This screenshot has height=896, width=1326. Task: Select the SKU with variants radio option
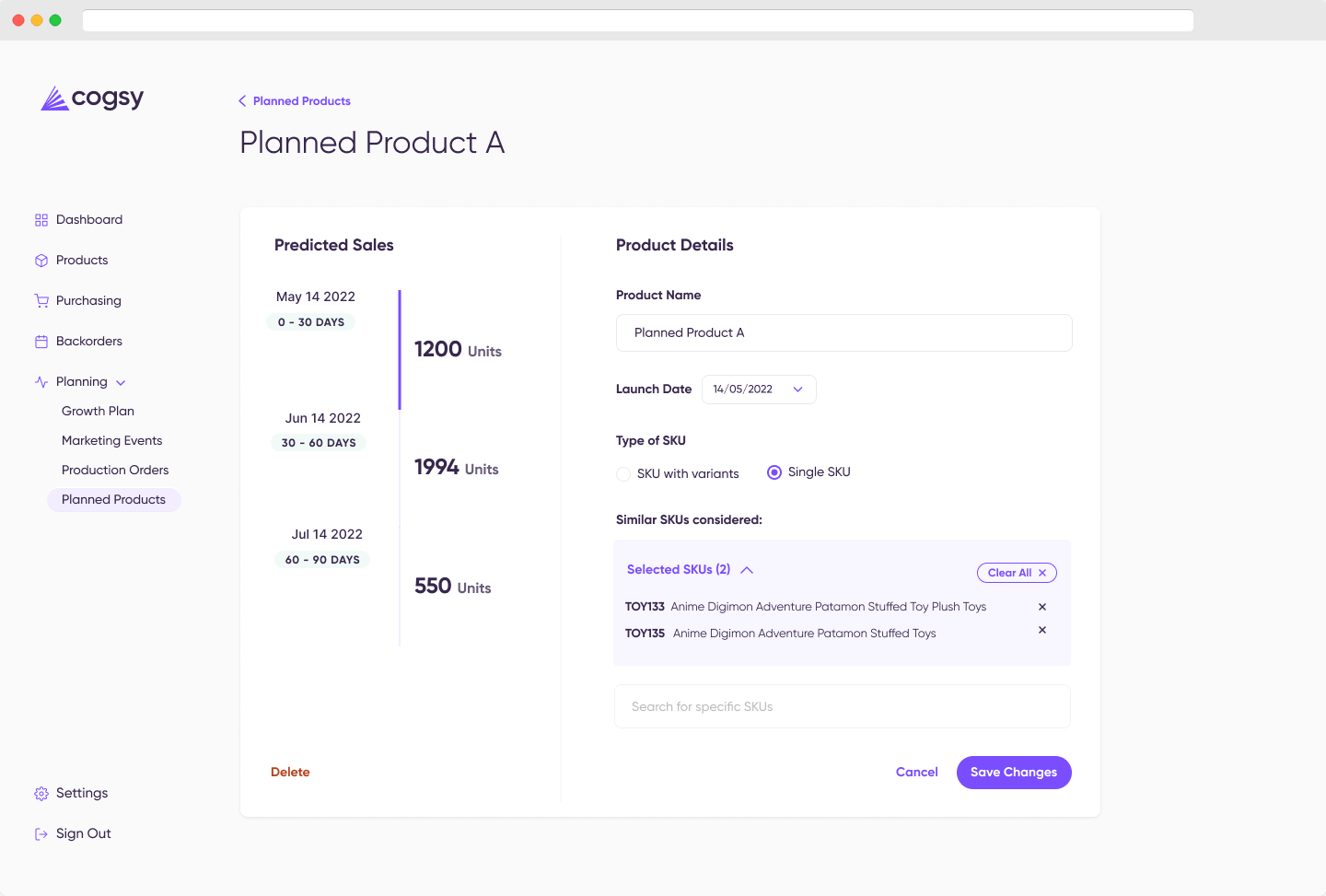623,474
